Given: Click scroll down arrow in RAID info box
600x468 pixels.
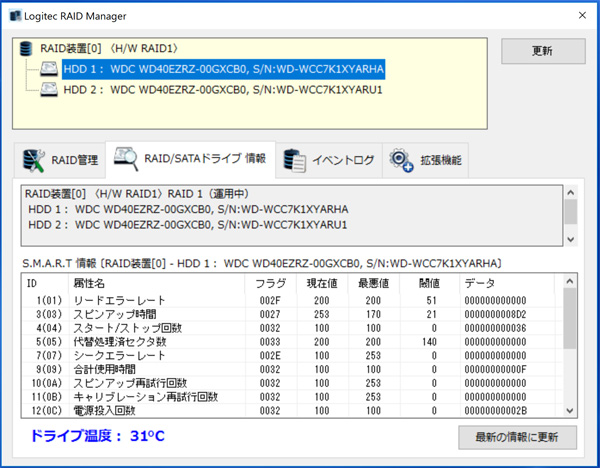Looking at the screenshot, I should 571,240.
